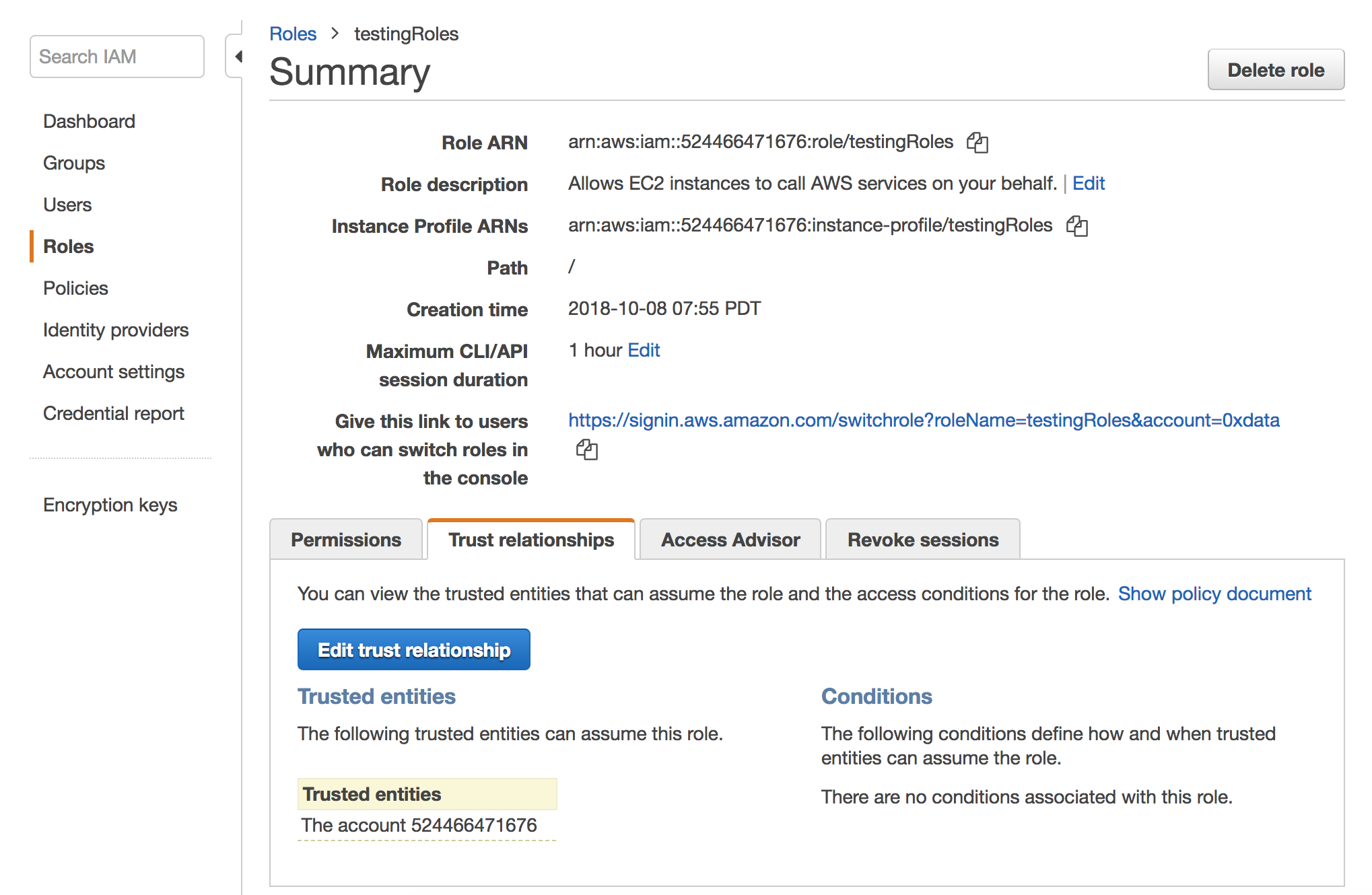The image size is (1372, 895).
Task: Switch to the Access Advisor tab
Action: tap(729, 540)
